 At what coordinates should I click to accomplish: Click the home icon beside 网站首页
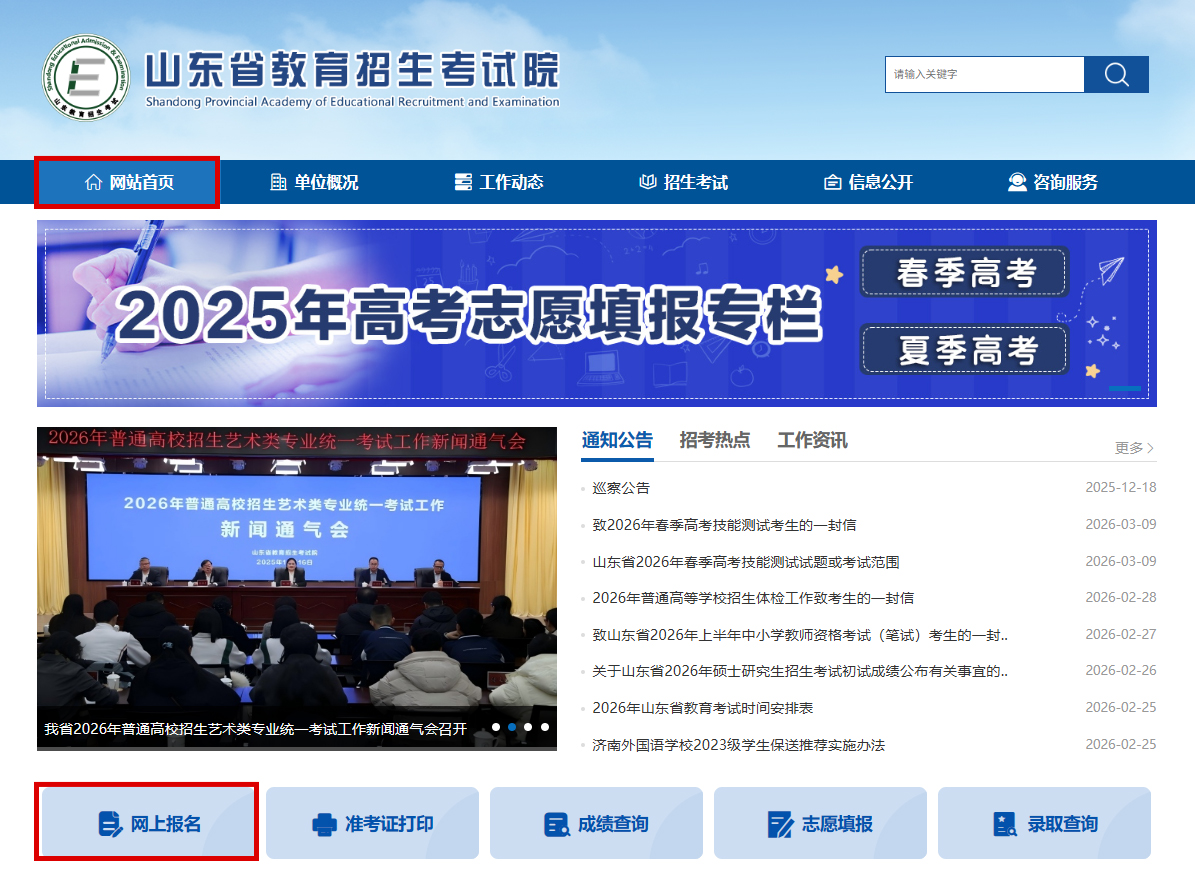(x=94, y=182)
